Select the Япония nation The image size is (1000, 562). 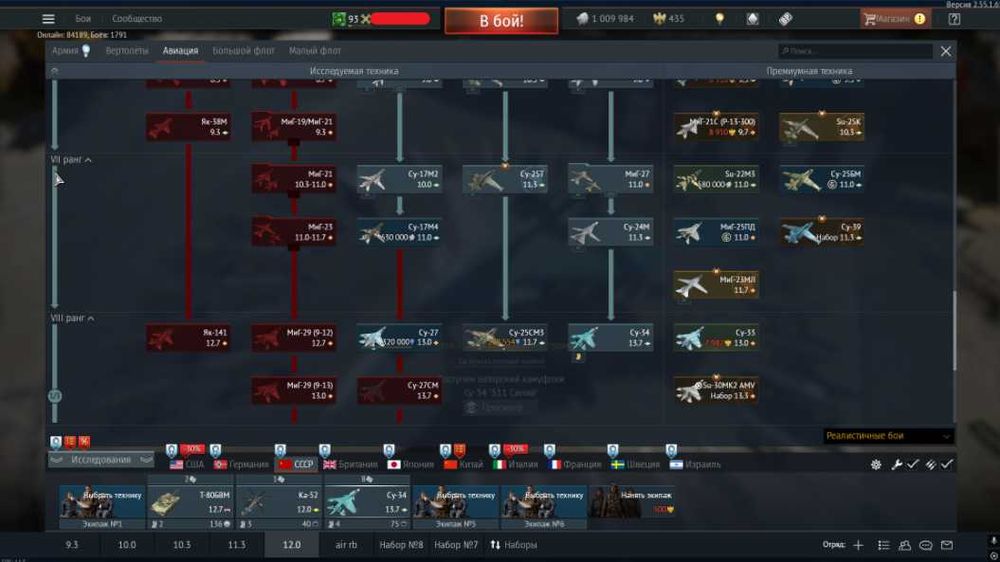411,464
